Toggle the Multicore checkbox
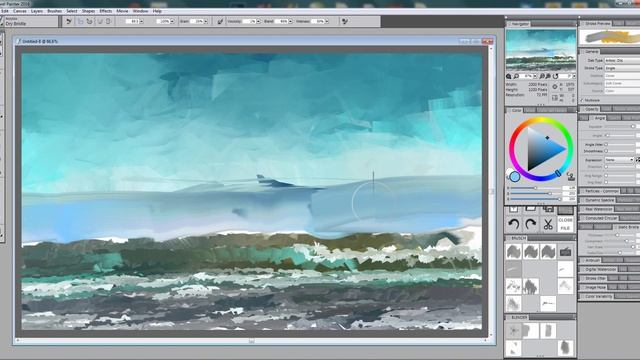The width and height of the screenshot is (640, 360). click(x=582, y=100)
